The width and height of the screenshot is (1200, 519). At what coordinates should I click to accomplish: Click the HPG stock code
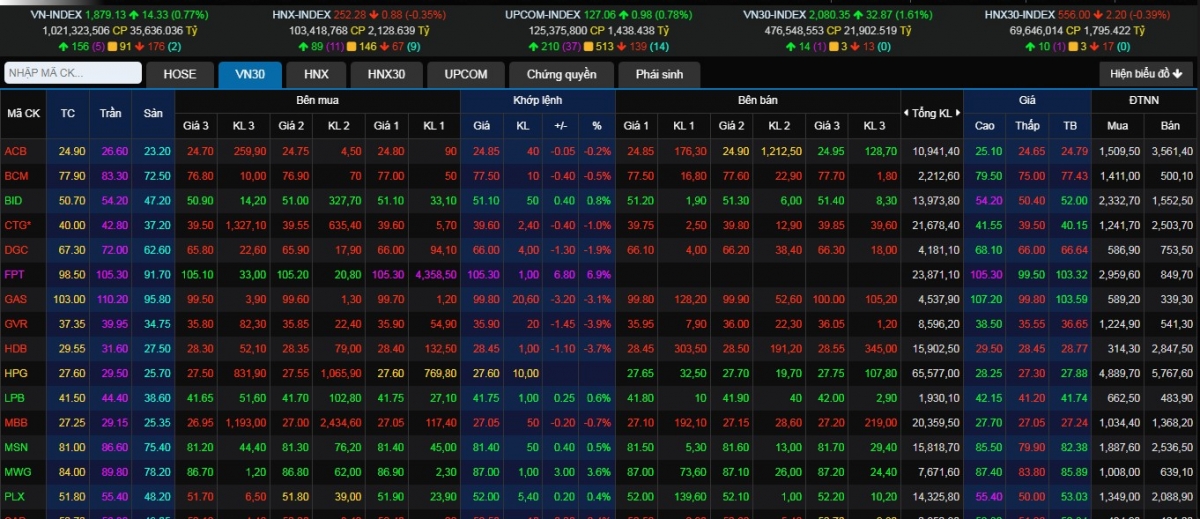[16, 373]
